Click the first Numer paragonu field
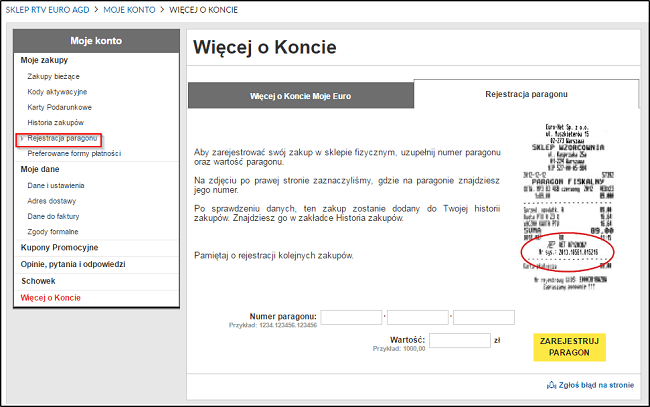650x407 pixels. [x=352, y=317]
